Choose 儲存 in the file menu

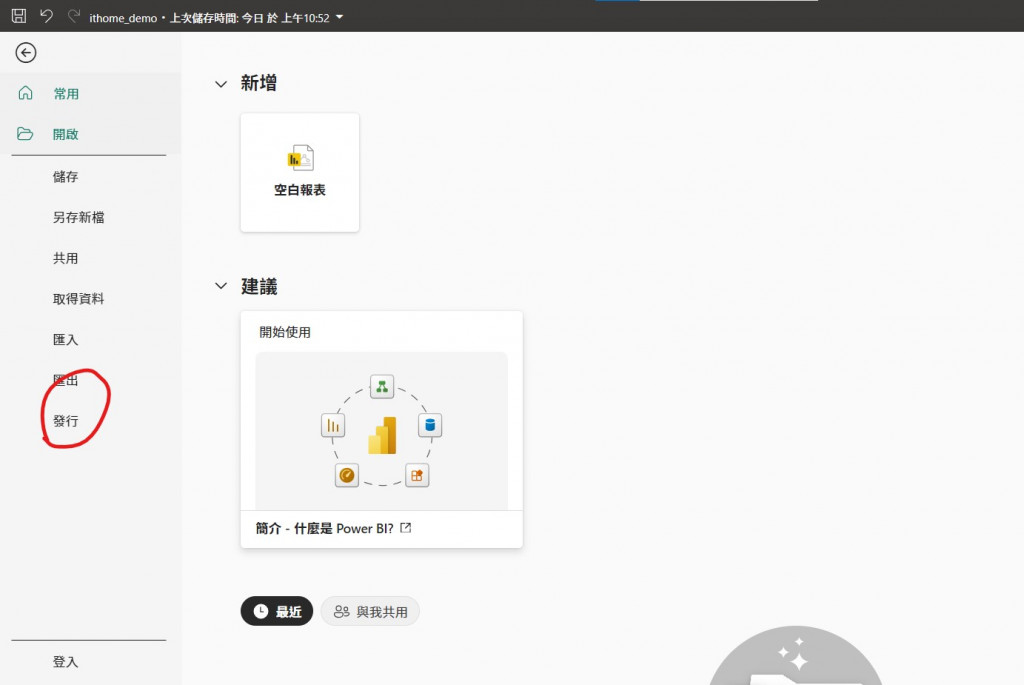(65, 177)
